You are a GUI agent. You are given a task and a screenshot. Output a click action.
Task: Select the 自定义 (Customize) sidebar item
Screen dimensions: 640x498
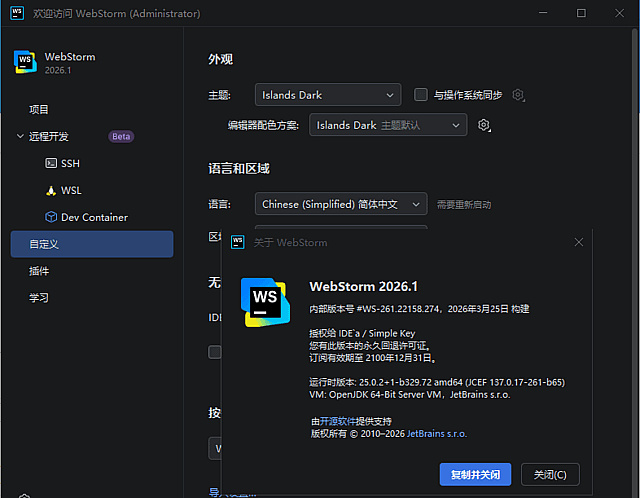coord(92,244)
